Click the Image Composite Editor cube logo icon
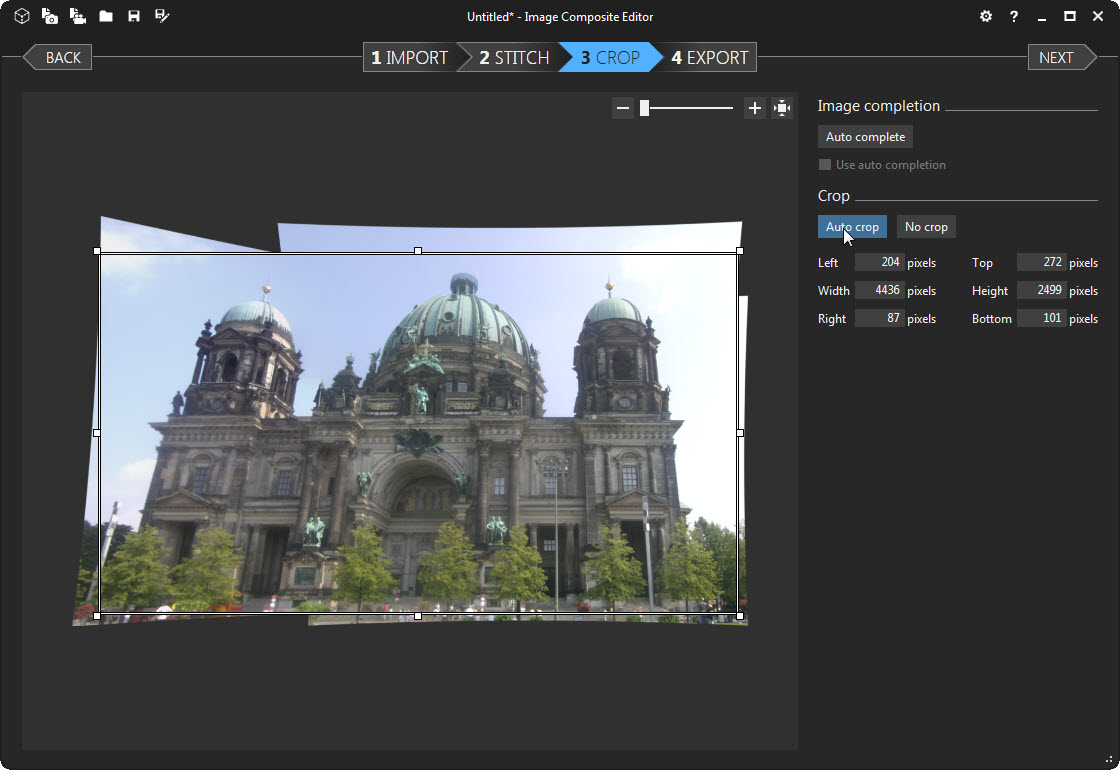Image resolution: width=1120 pixels, height=770 pixels. click(x=21, y=16)
